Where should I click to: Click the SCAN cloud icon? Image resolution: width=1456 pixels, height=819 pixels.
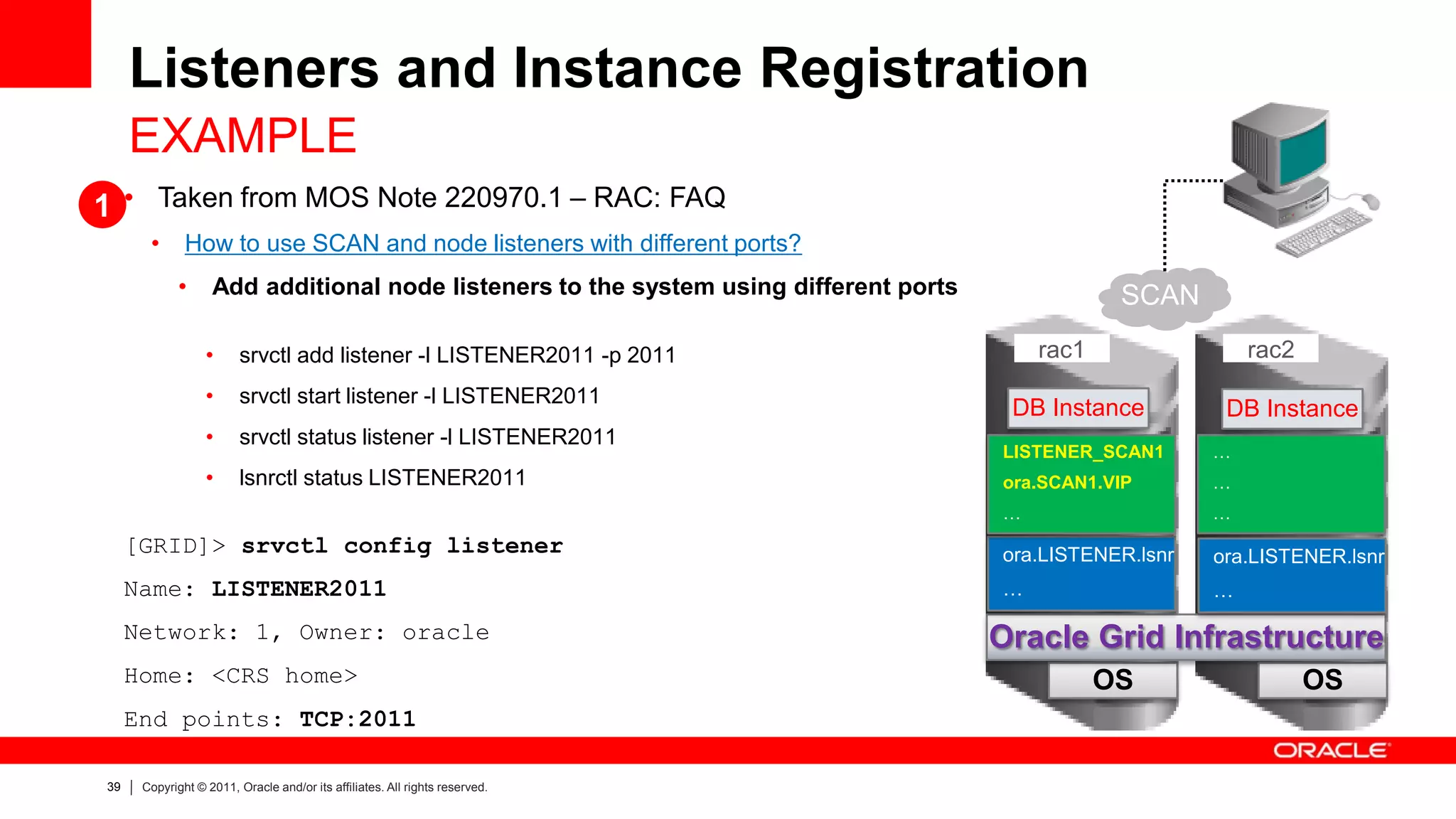coord(1165,297)
